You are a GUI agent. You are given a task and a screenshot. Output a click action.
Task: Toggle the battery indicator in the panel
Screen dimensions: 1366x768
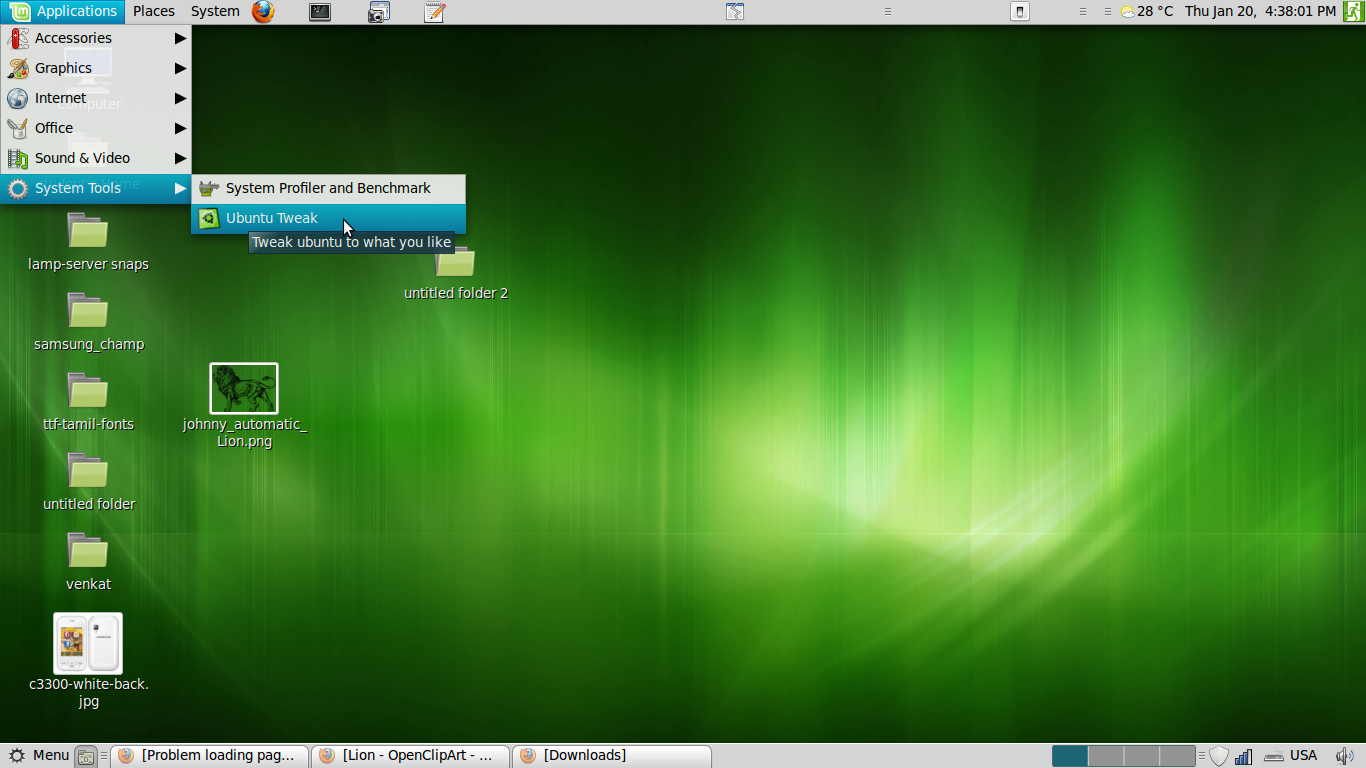1019,12
